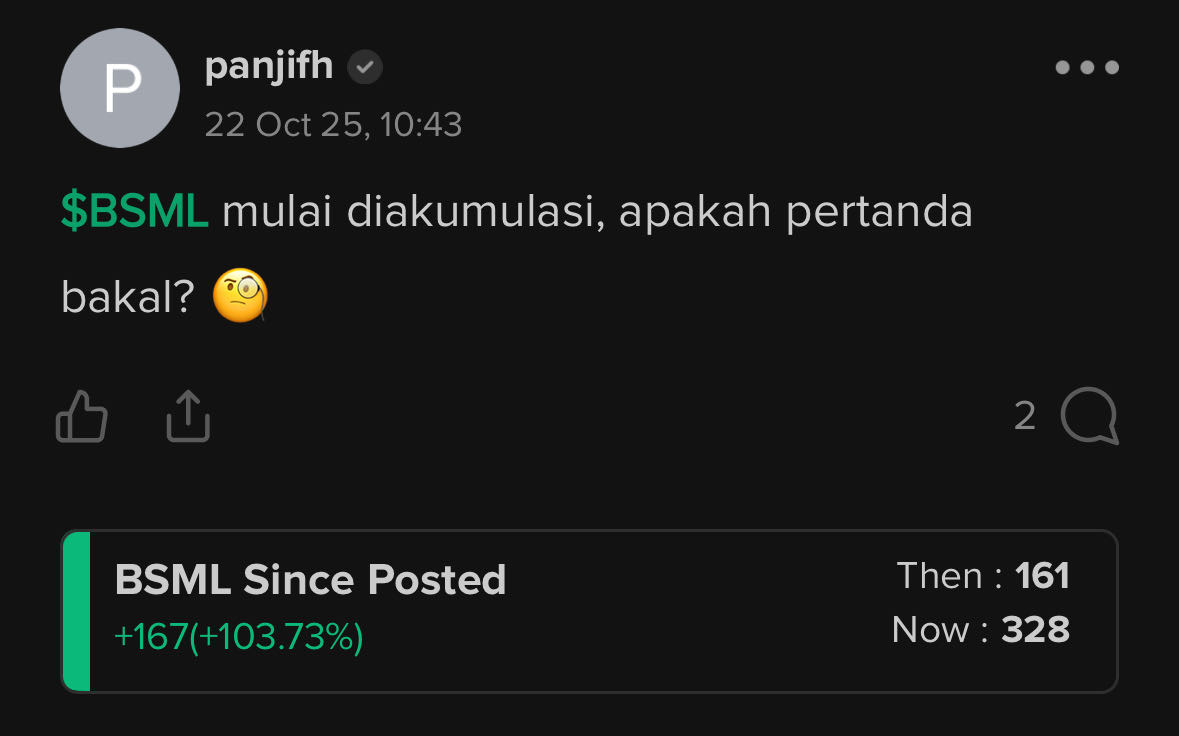Tap the letter P inside the avatar
The width and height of the screenshot is (1179, 736).
click(x=122, y=88)
